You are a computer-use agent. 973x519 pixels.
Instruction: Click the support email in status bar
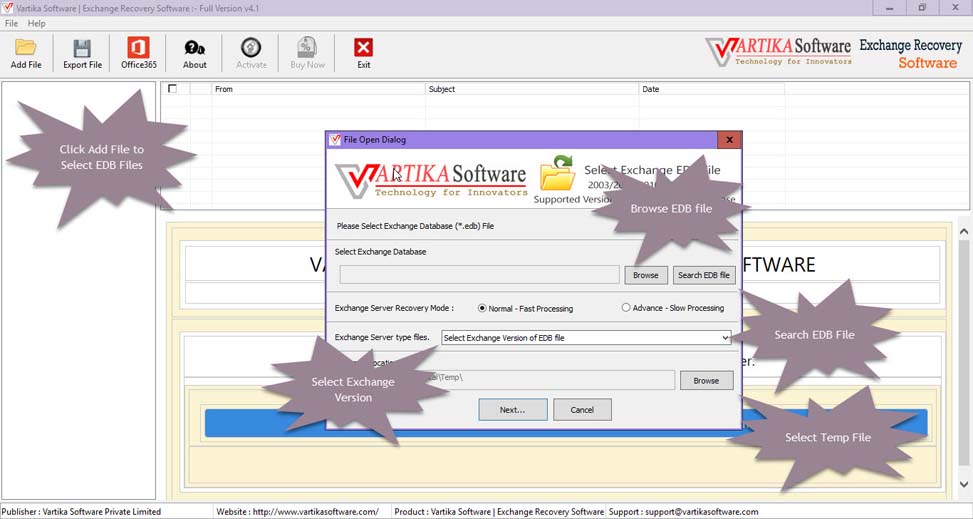[702, 512]
